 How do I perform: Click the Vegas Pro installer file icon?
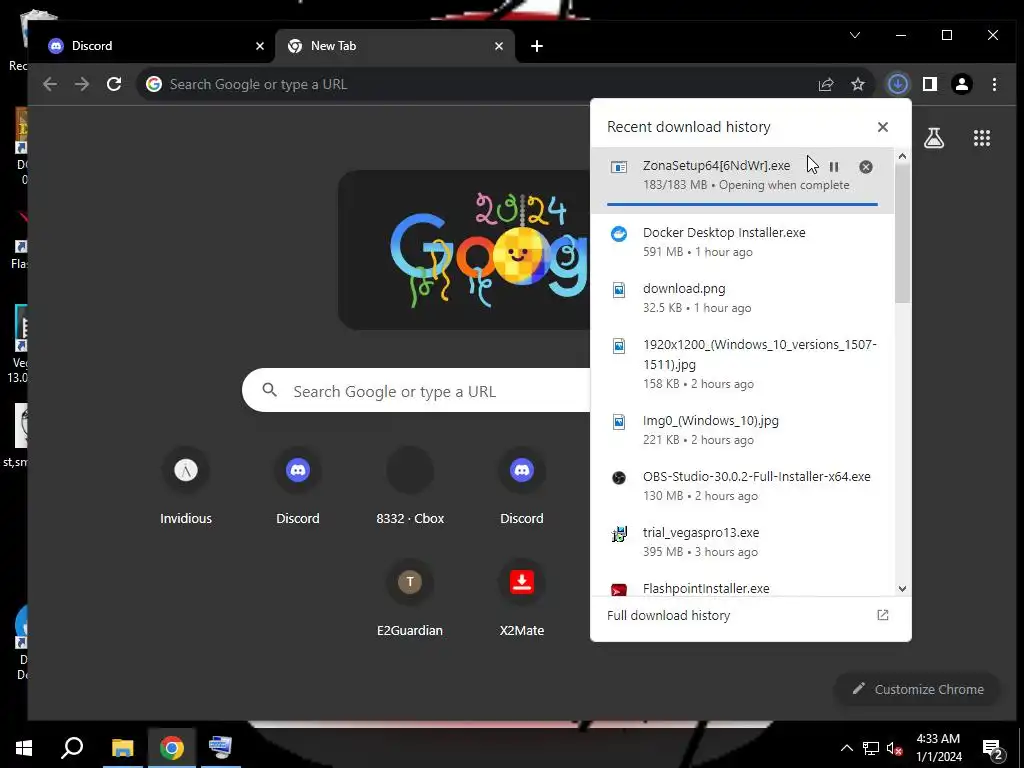[x=618, y=534]
